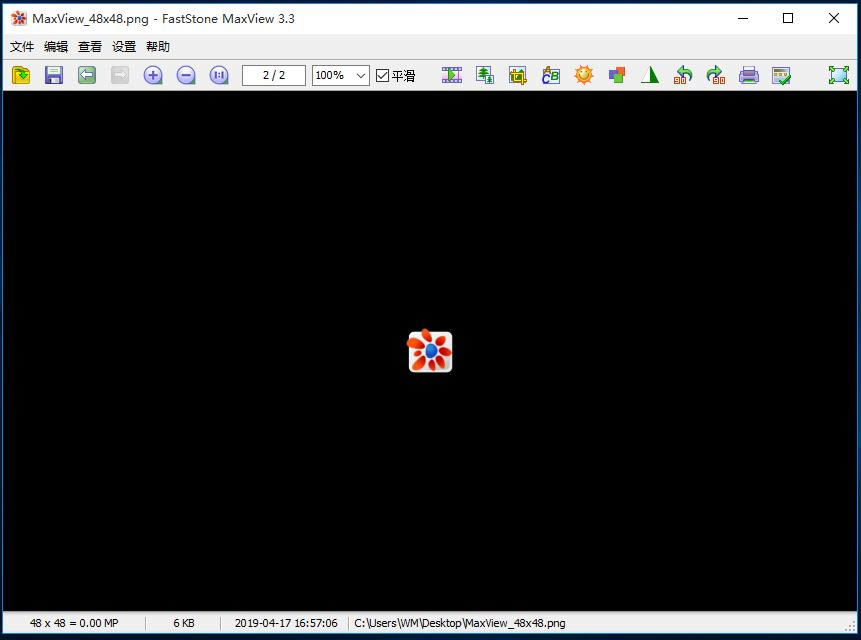Print the image with the printer icon
The image size is (861, 640).
pos(749,75)
